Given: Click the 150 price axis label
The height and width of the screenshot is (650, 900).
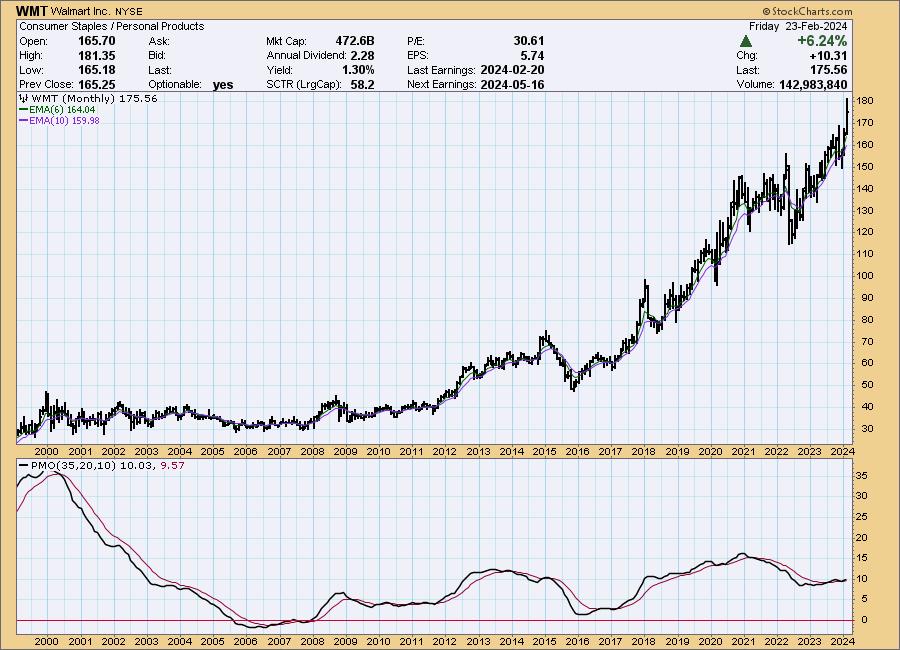Looking at the screenshot, I should point(864,167).
